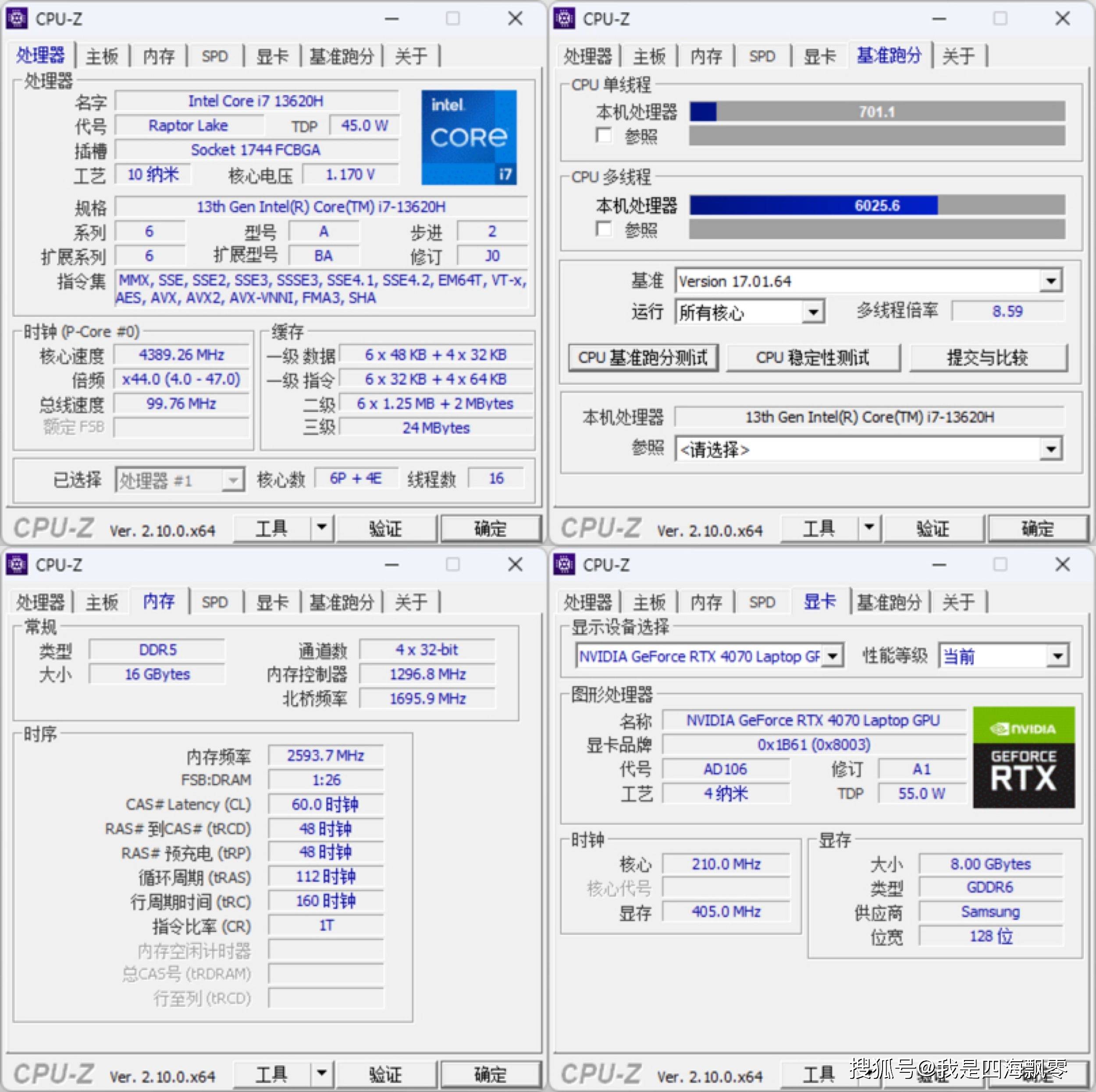Click the 核心速度 4389.26 MHz field
The height and width of the screenshot is (1092, 1096).
[x=181, y=355]
